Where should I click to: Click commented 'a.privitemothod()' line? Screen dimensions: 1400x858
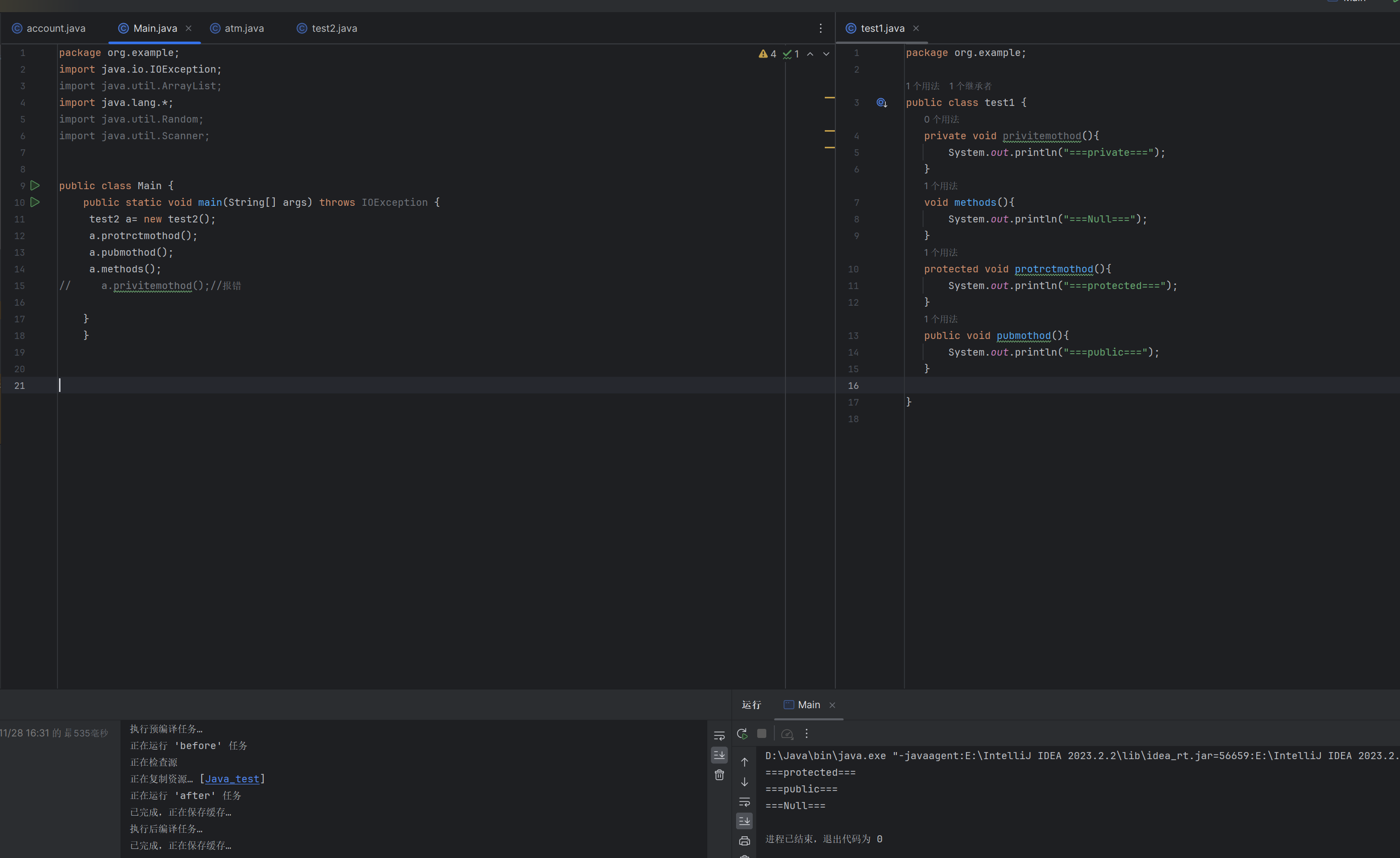point(151,285)
